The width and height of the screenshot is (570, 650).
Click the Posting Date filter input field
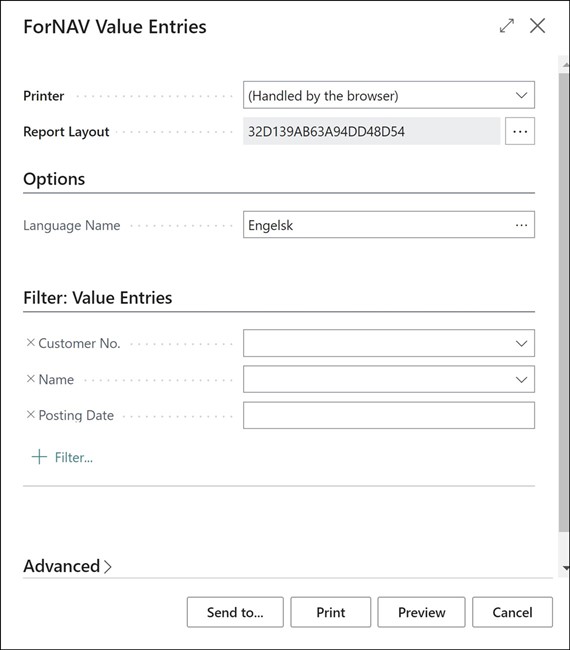[389, 415]
